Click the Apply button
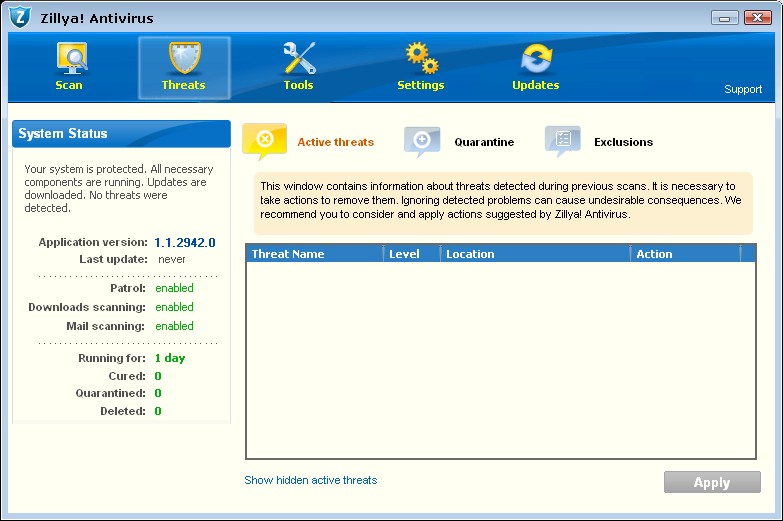Screen dimensions: 783x521 click(x=712, y=482)
